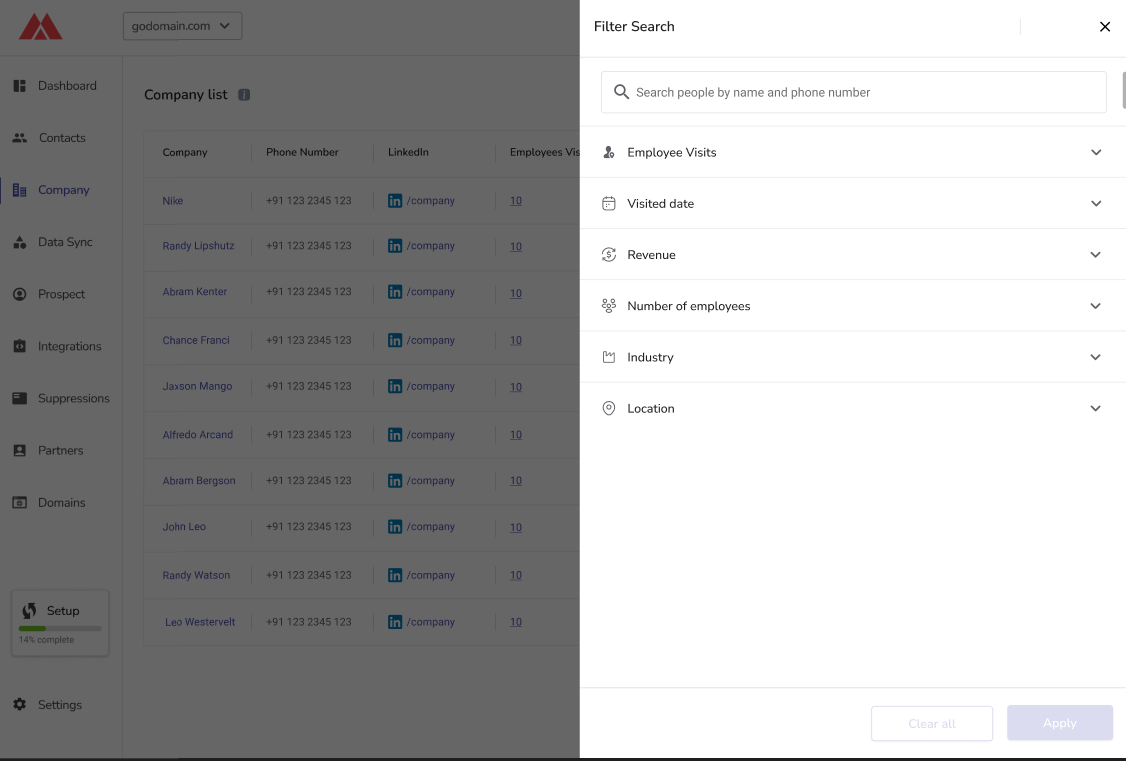1126x761 pixels.
Task: Click the Company building icon in sidebar
Action: tap(19, 190)
